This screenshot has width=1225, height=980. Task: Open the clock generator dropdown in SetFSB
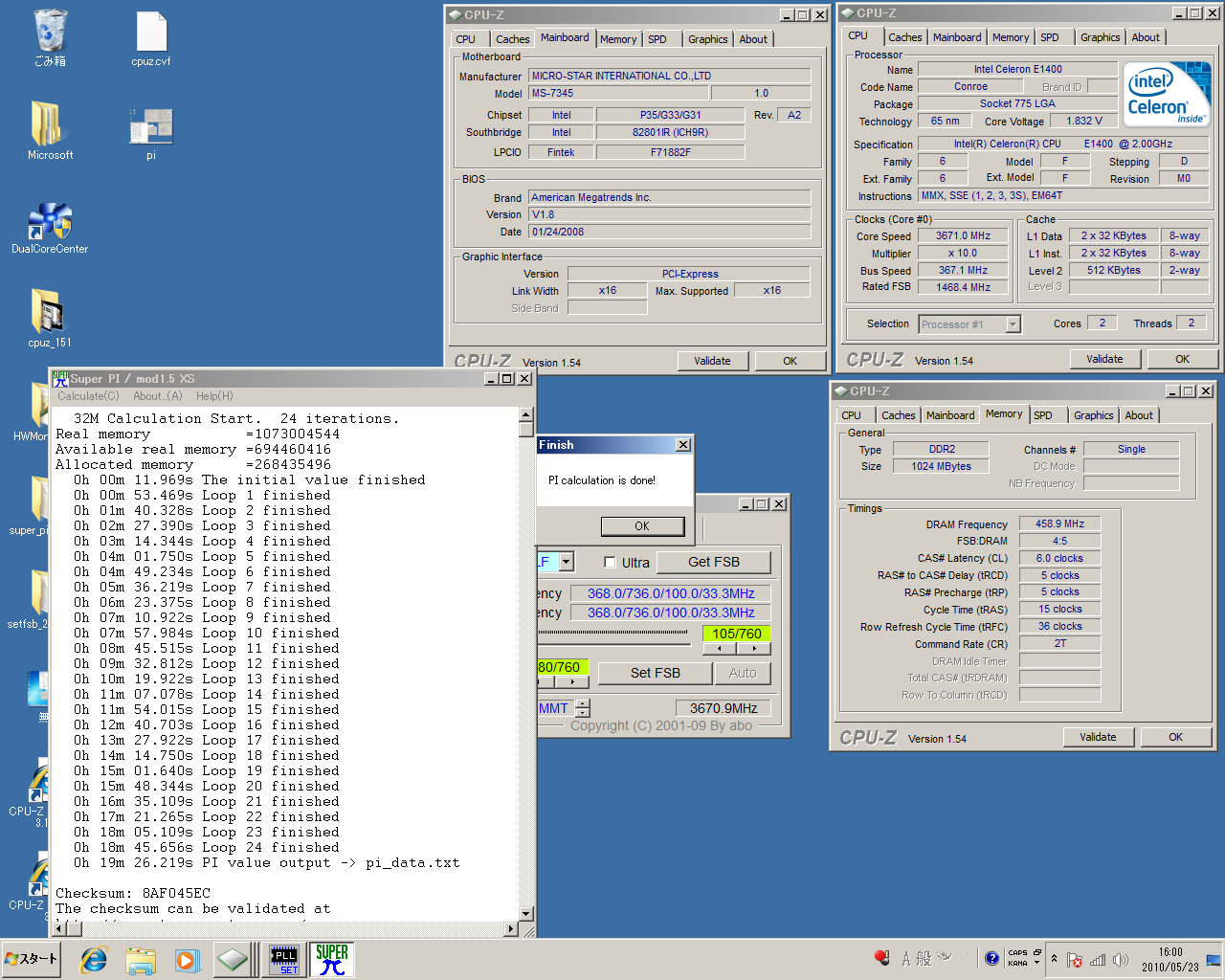pyautogui.click(x=566, y=562)
